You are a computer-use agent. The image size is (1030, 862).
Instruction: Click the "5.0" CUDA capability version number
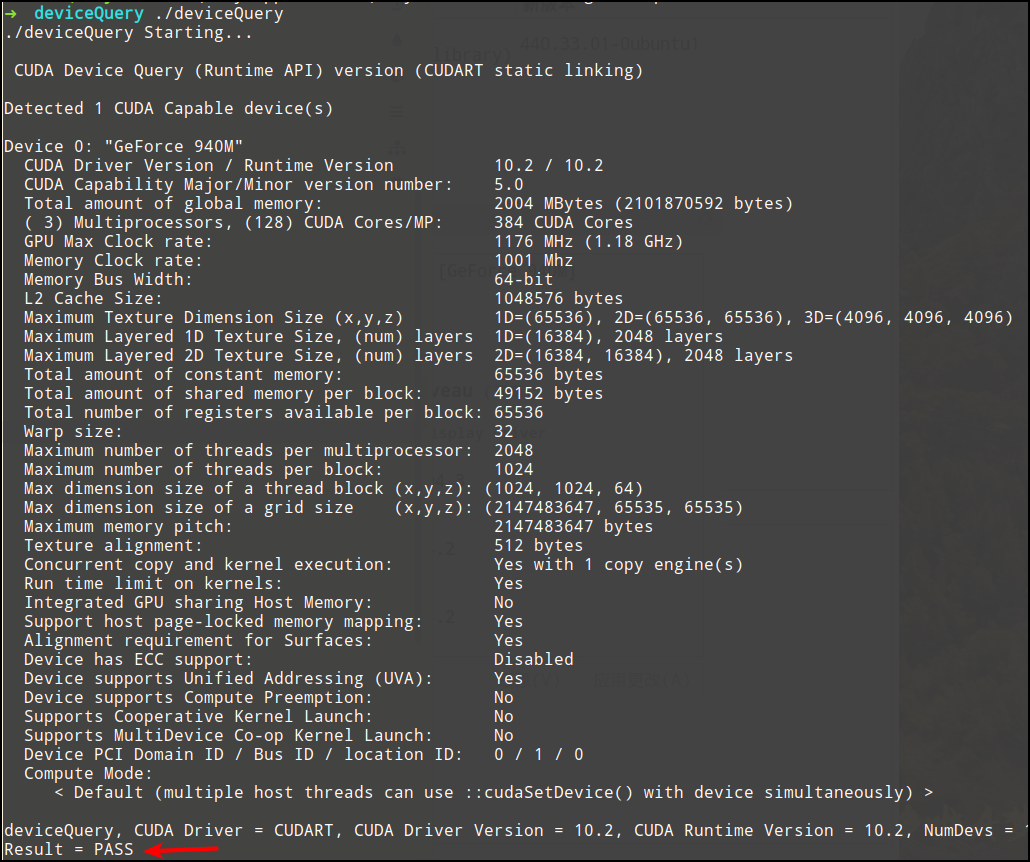(x=508, y=184)
